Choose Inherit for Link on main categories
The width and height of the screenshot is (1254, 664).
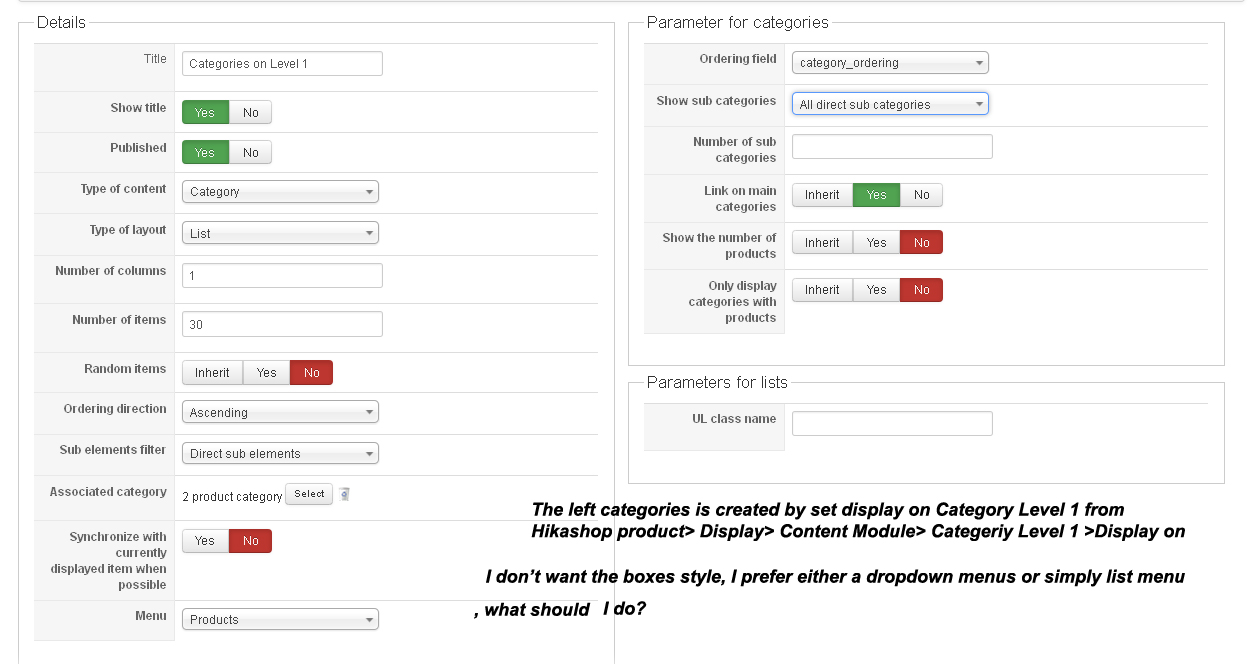point(822,195)
